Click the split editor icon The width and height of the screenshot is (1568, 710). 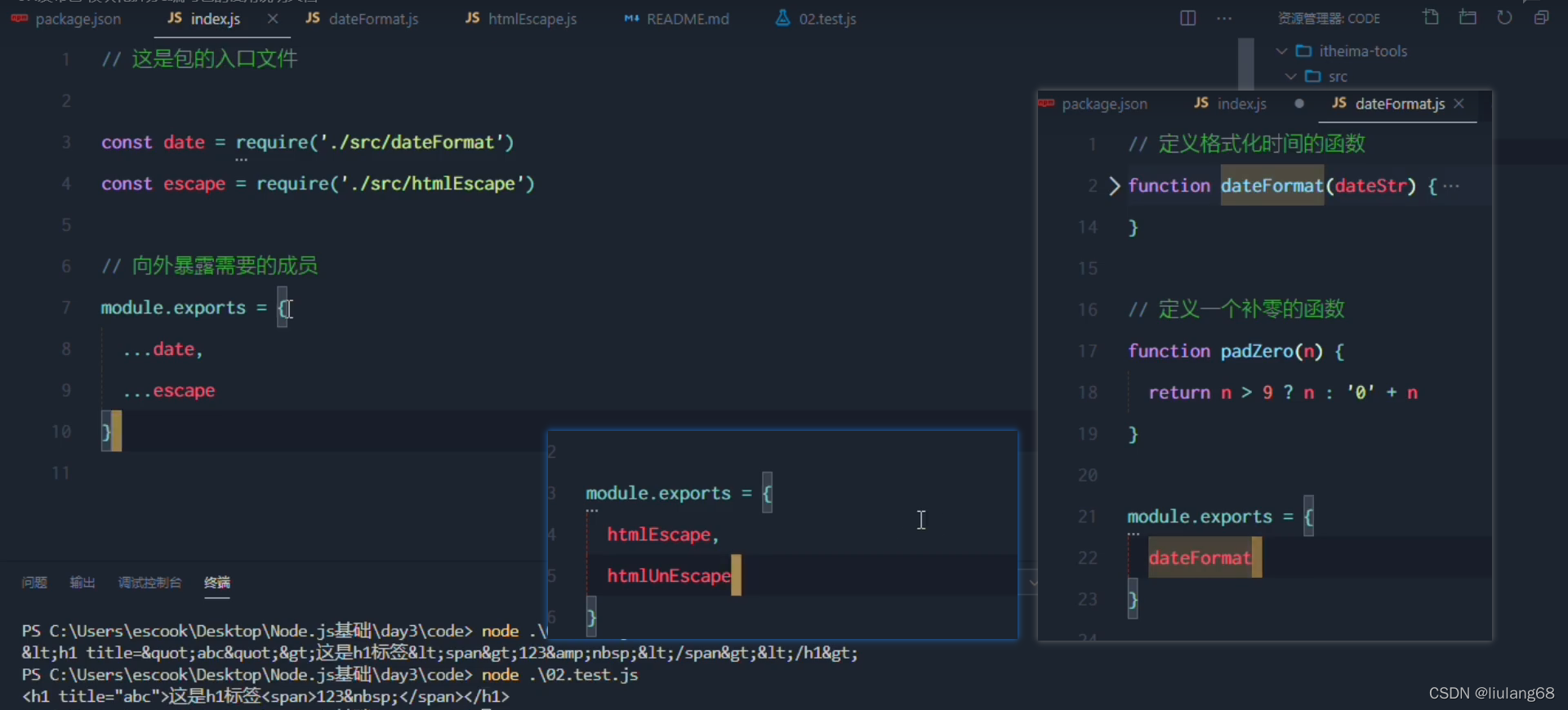click(1188, 18)
